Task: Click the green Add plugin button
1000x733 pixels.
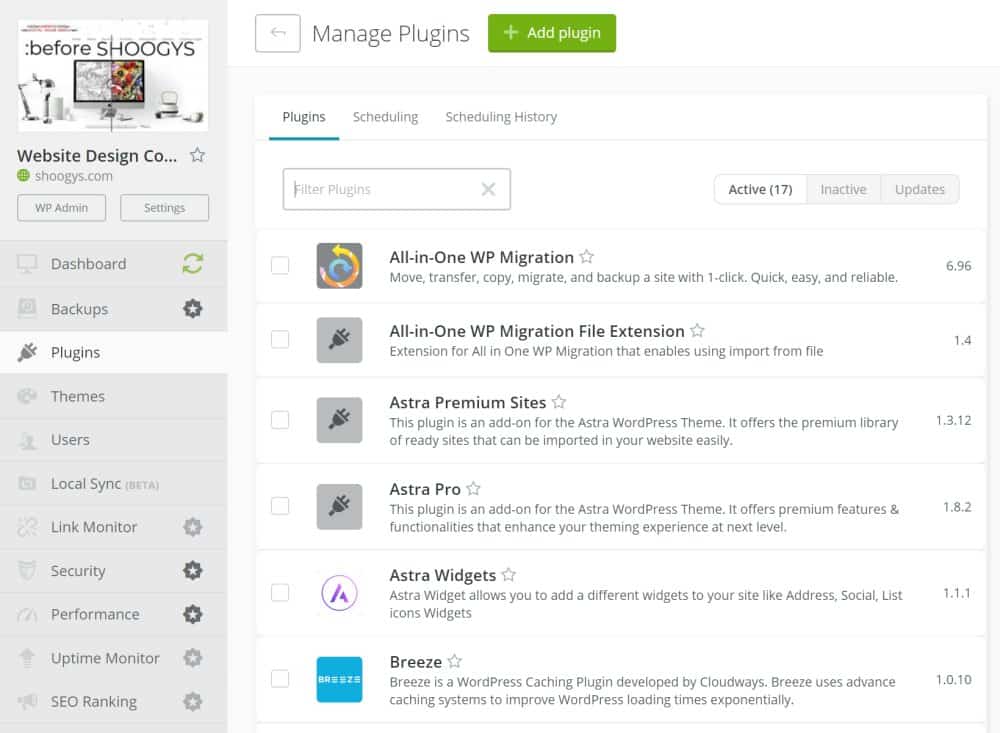Action: point(552,33)
